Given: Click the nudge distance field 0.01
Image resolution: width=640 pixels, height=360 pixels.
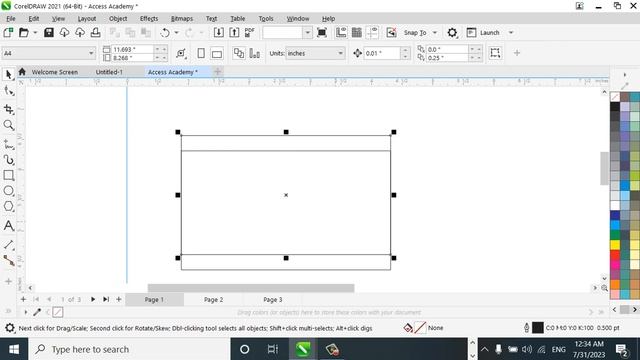Looking at the screenshot, I should (x=382, y=53).
